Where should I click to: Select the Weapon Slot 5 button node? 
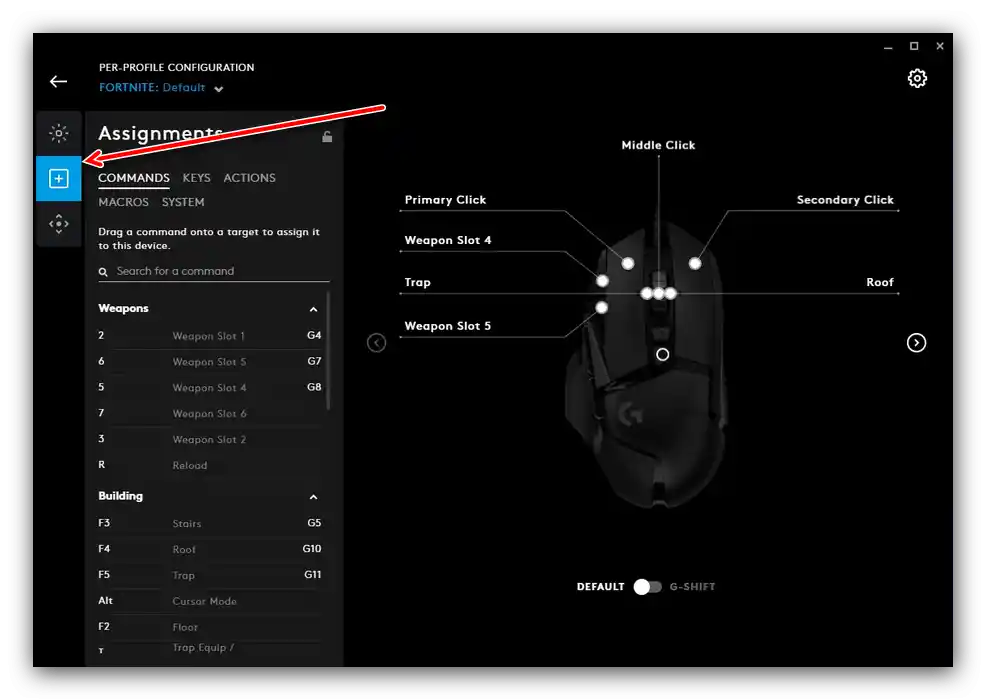pyautogui.click(x=602, y=308)
